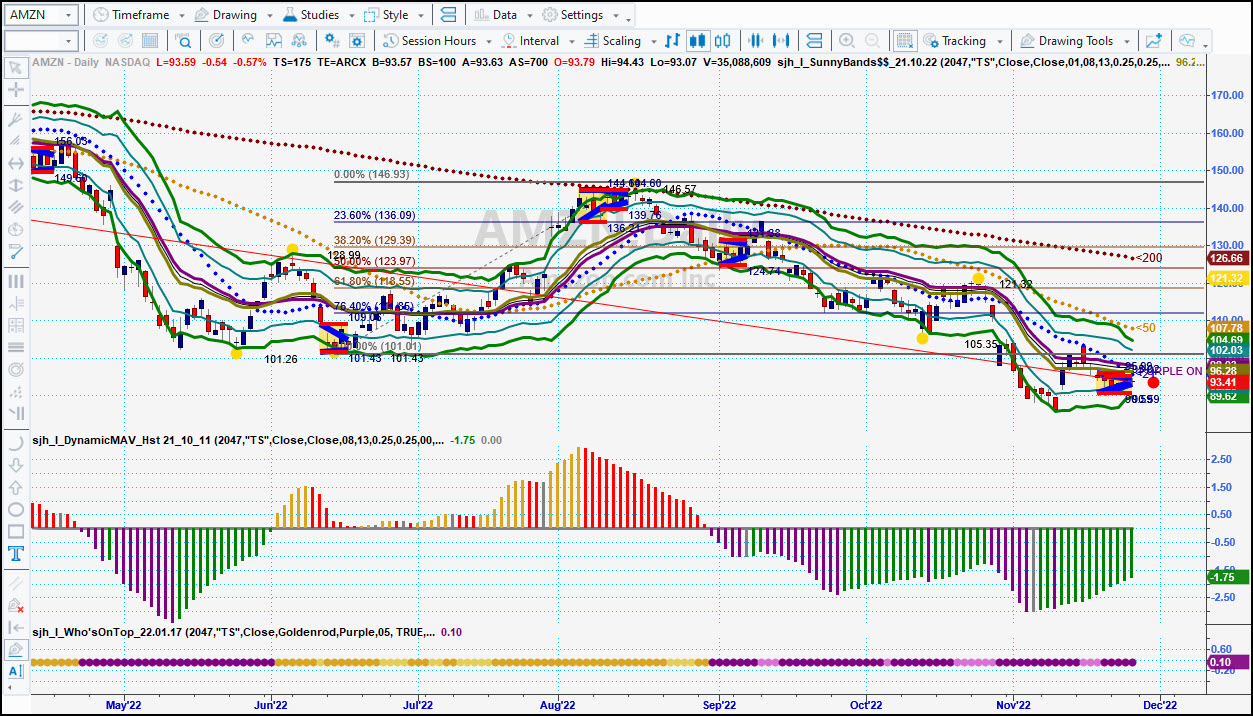
Task: Click the stacked panels icon beside Style
Action: [x=447, y=15]
